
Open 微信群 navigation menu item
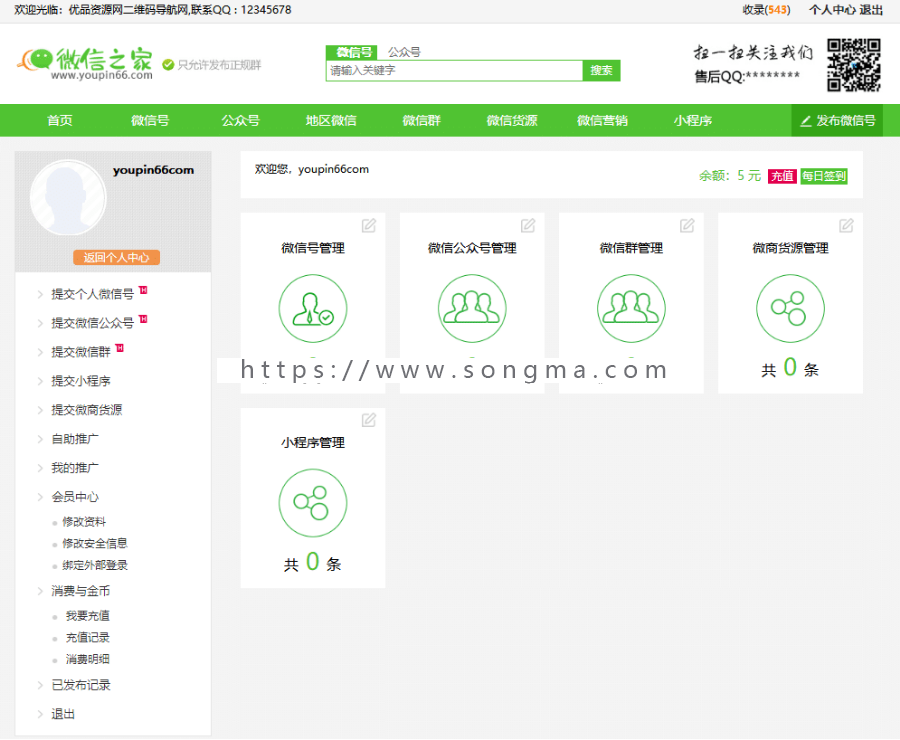pos(421,121)
